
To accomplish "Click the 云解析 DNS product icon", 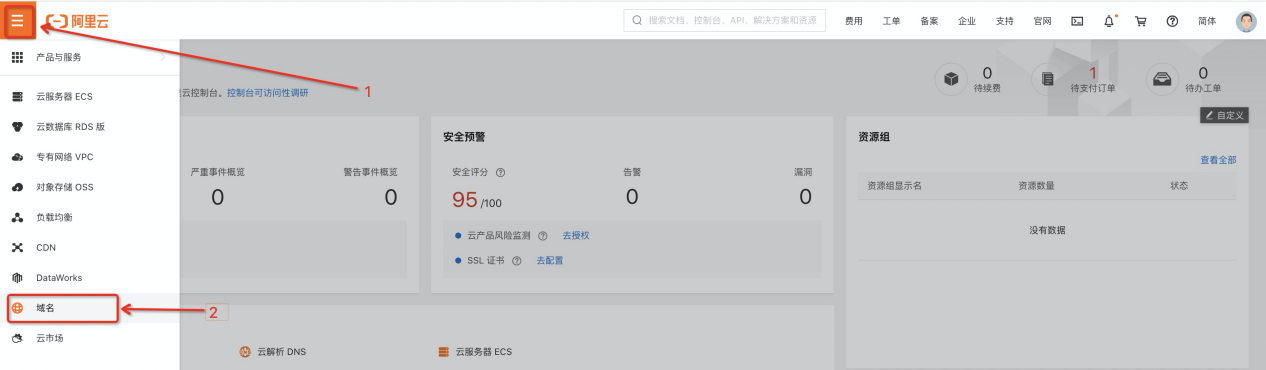I will coord(245,352).
